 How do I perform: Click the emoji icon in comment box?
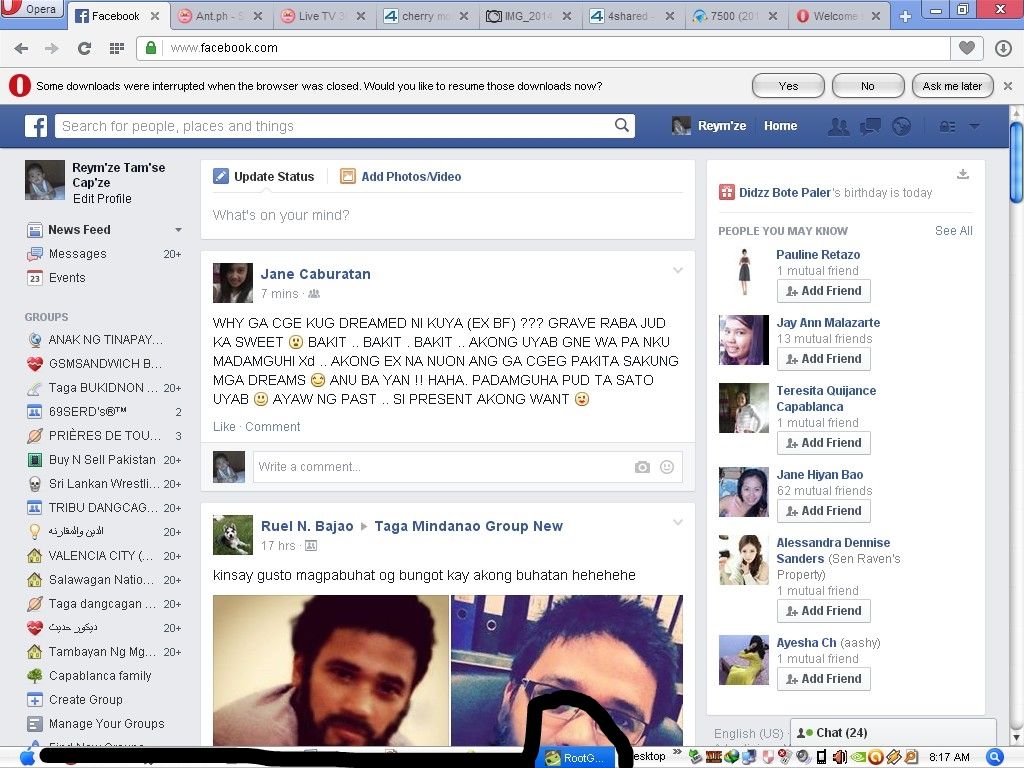click(x=666, y=467)
